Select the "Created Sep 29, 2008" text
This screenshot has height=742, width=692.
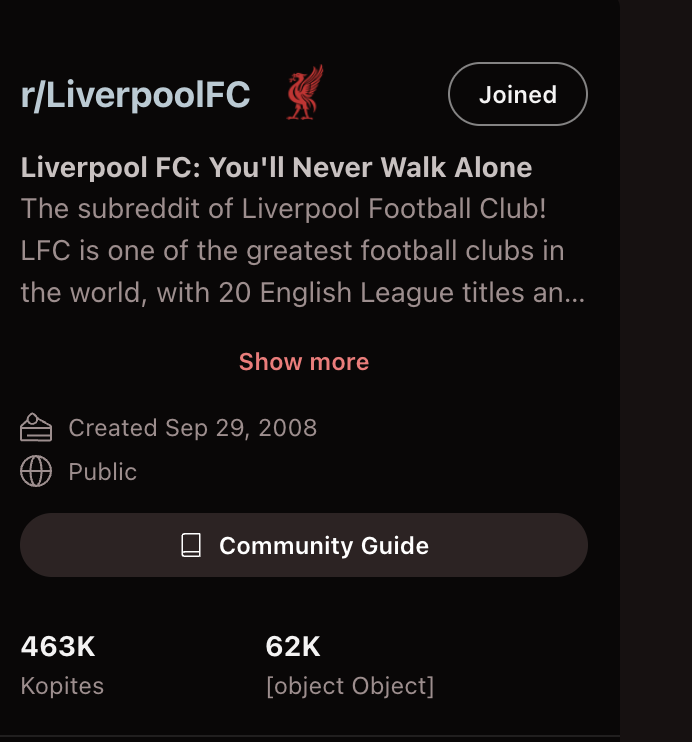(x=192, y=428)
